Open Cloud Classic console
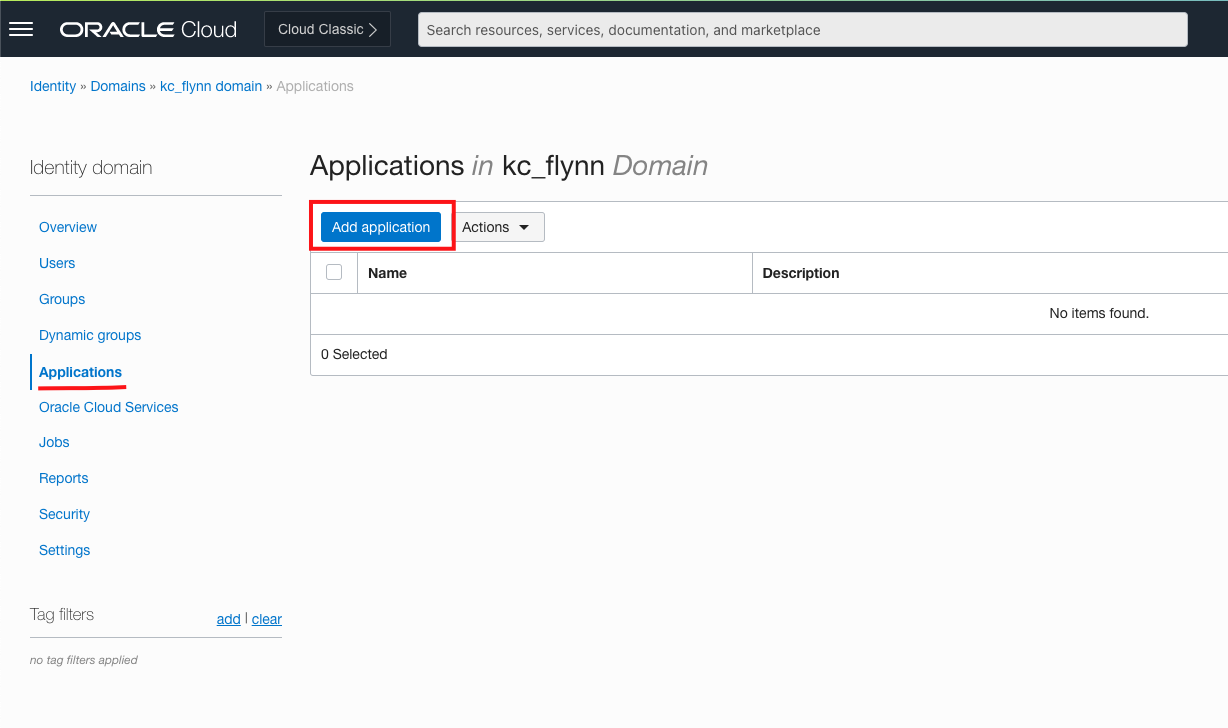The height and width of the screenshot is (728, 1228). 318,29
